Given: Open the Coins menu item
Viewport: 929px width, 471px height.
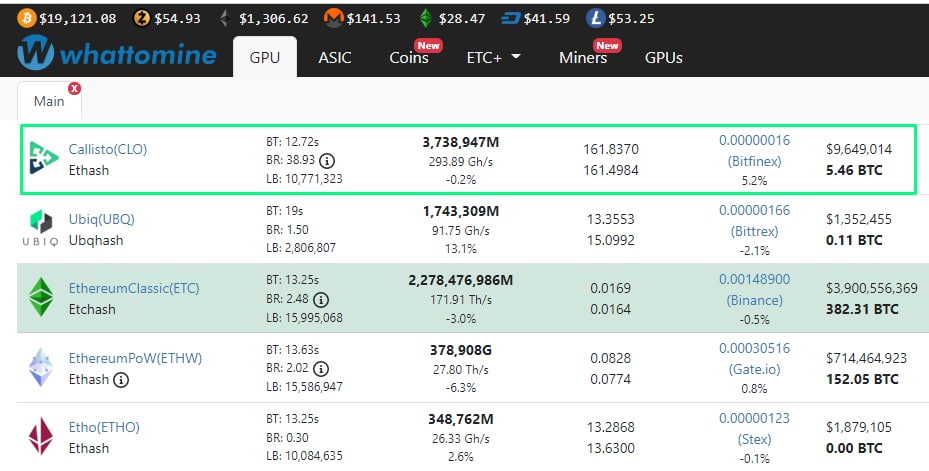Looking at the screenshot, I should pos(409,57).
